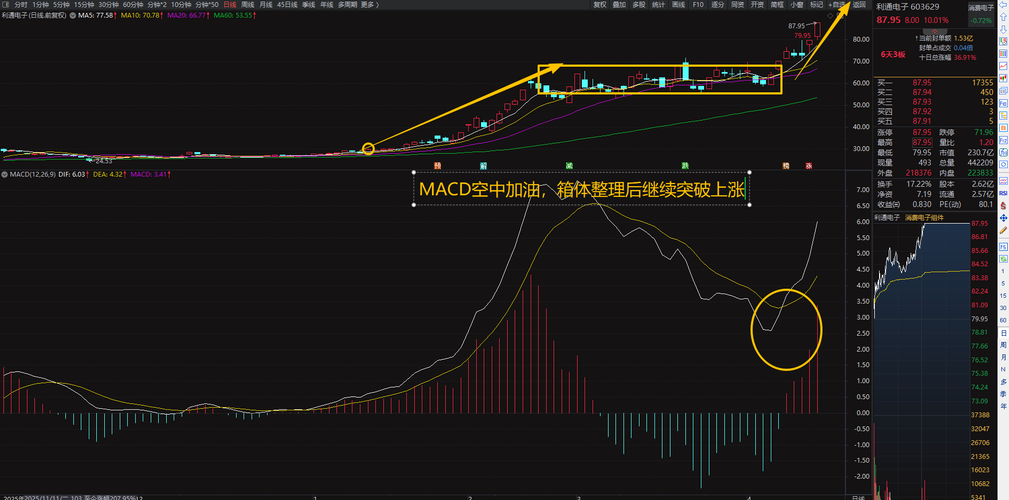1009x500 pixels.
Task: Click the 标记 mark button
Action: pyautogui.click(x=817, y=5)
